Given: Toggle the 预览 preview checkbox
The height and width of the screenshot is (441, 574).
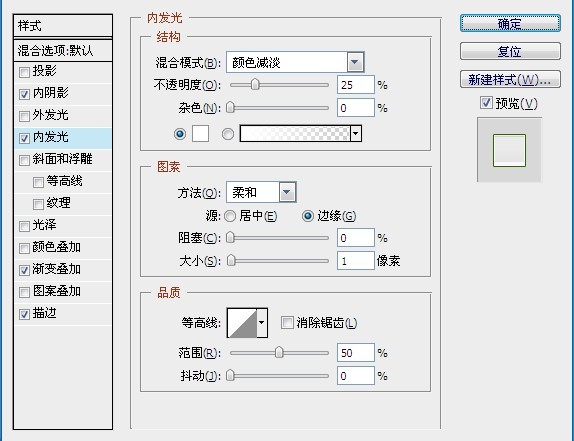Looking at the screenshot, I should (486, 102).
